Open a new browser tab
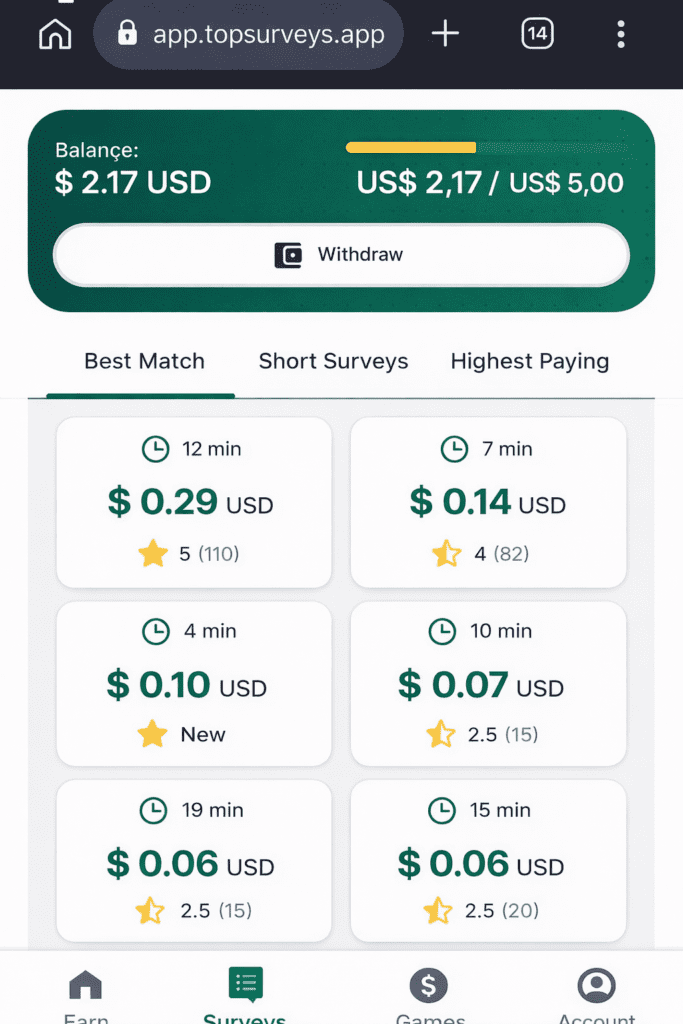This screenshot has height=1024, width=683. [x=445, y=34]
